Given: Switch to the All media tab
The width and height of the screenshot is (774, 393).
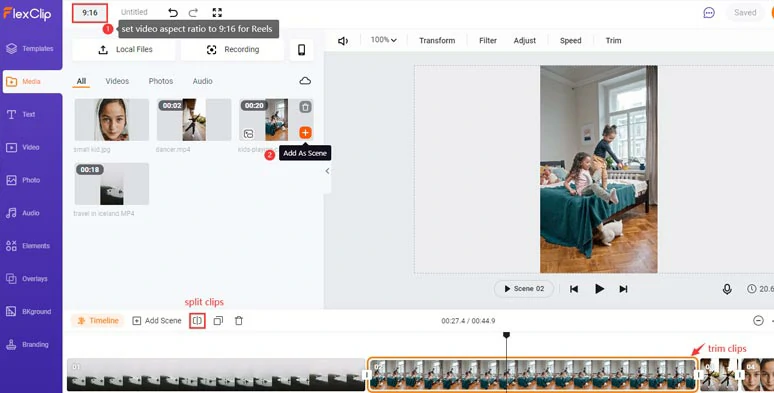Looking at the screenshot, I should 81,81.
